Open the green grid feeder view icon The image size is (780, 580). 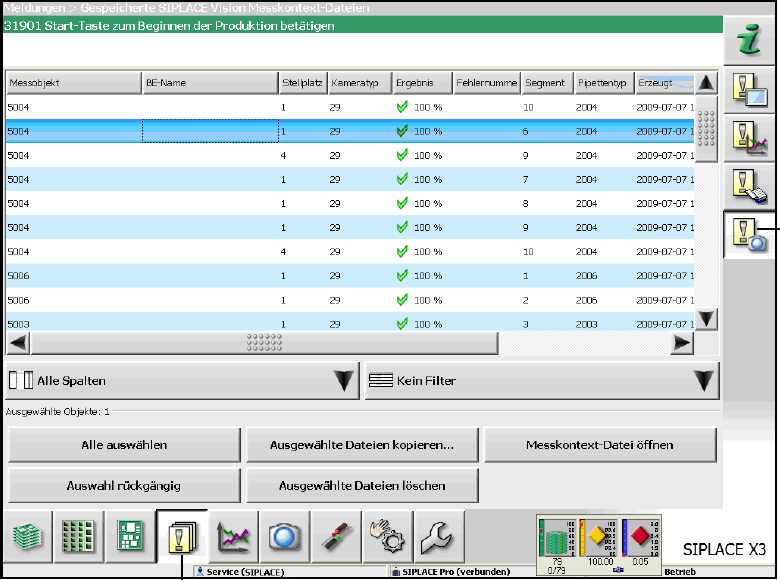click(x=78, y=536)
